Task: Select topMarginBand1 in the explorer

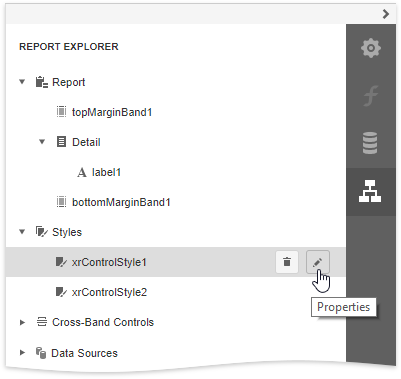Action: click(x=112, y=112)
